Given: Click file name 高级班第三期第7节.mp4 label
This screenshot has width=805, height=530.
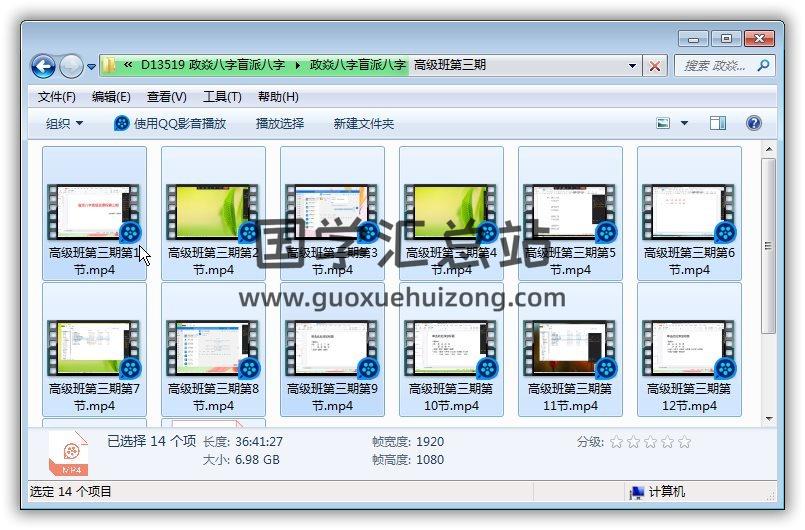Looking at the screenshot, I should click(x=94, y=397).
